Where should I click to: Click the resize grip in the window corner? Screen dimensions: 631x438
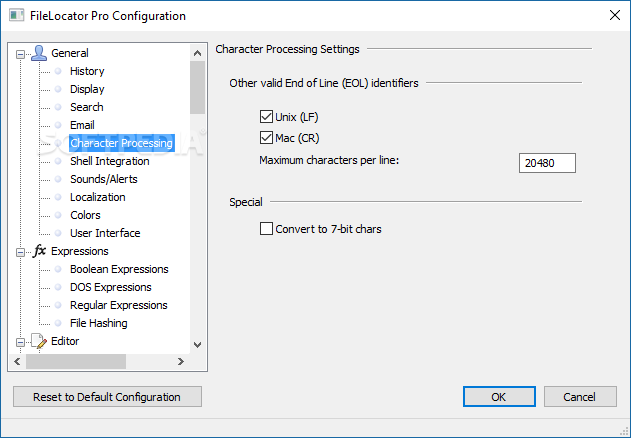tap(625, 432)
